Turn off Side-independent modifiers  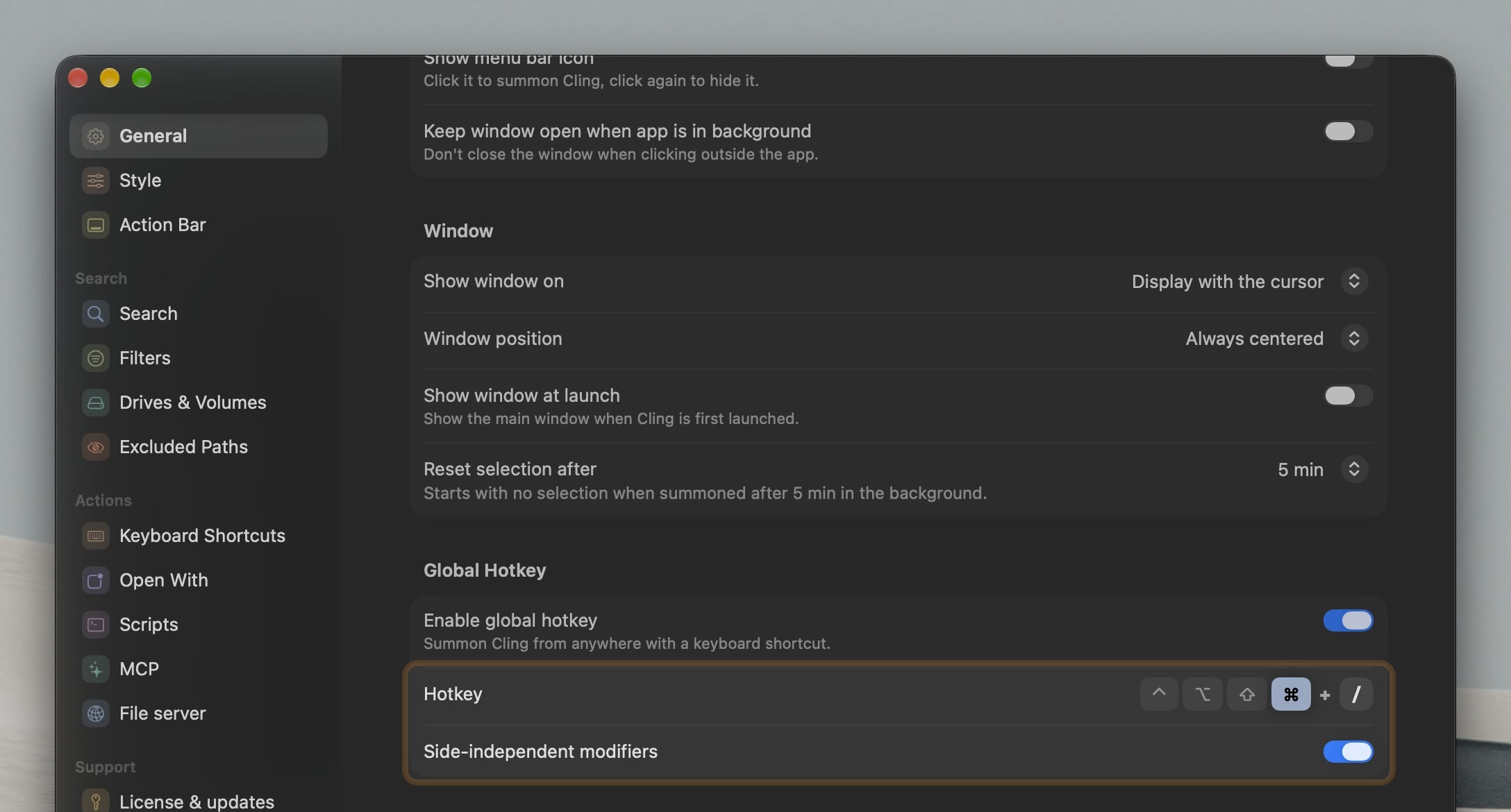[x=1348, y=752]
